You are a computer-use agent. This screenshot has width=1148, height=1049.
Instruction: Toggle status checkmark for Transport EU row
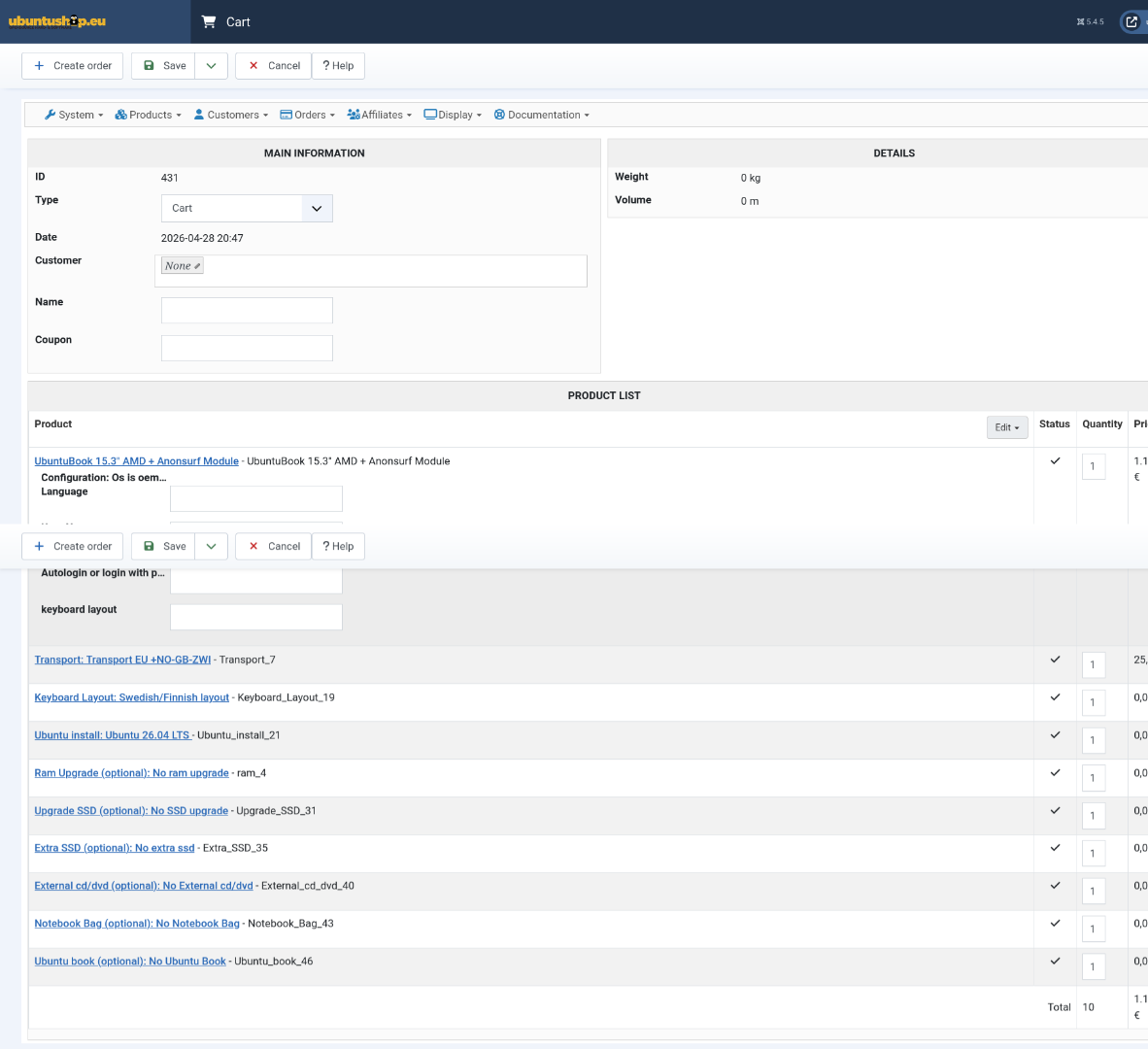click(1055, 660)
